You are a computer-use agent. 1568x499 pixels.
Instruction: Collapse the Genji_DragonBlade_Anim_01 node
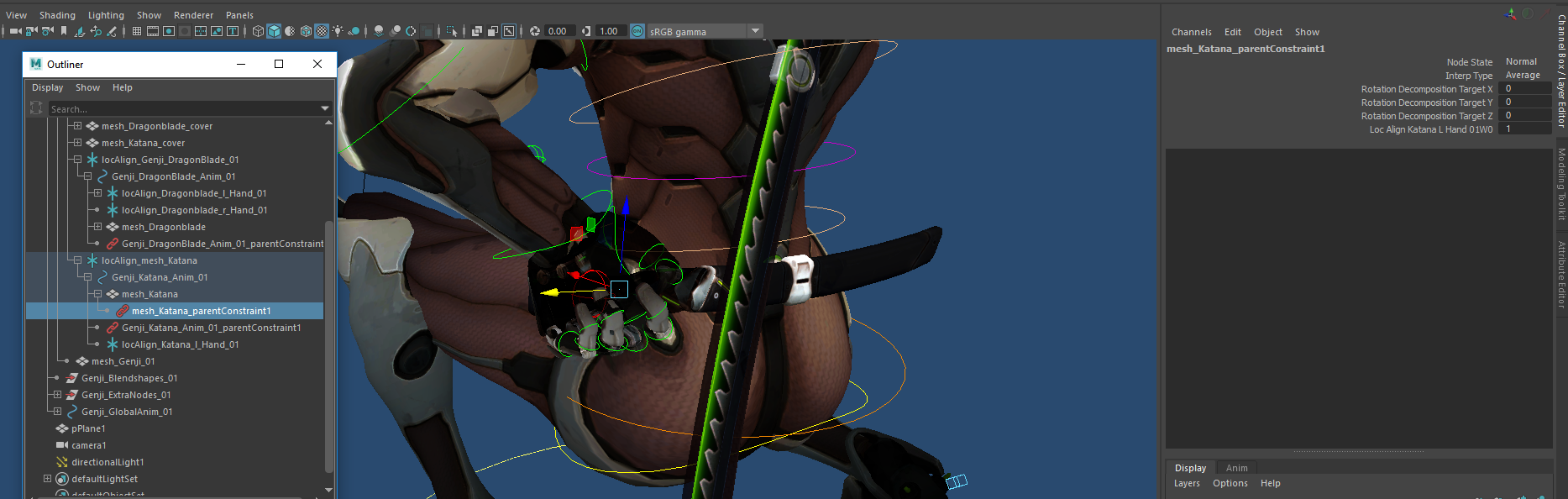point(87,176)
